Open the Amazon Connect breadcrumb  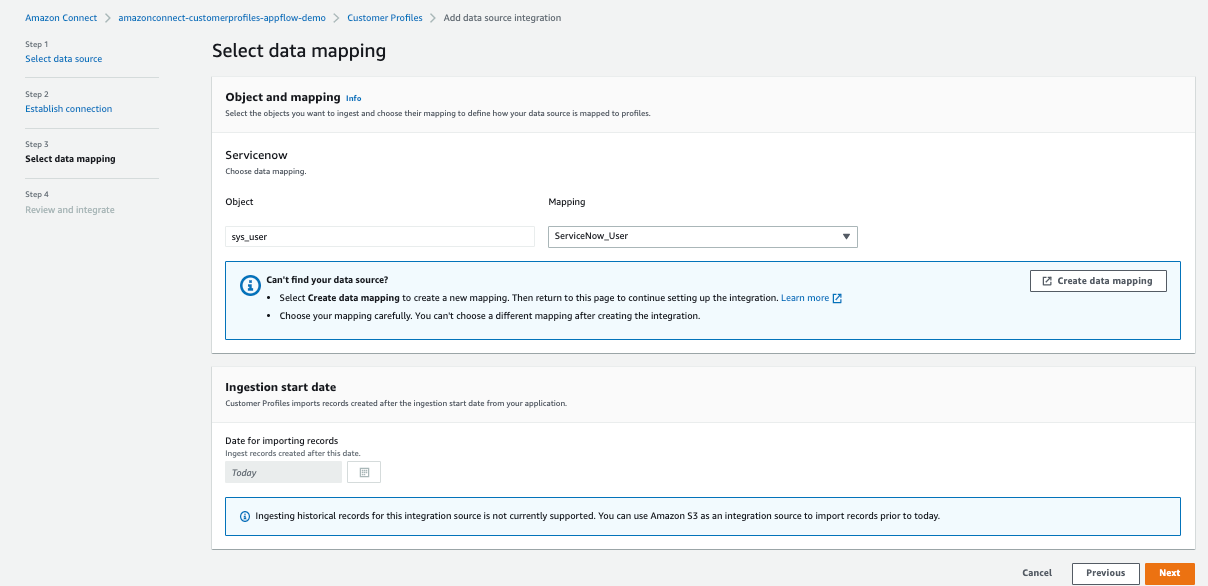click(61, 18)
